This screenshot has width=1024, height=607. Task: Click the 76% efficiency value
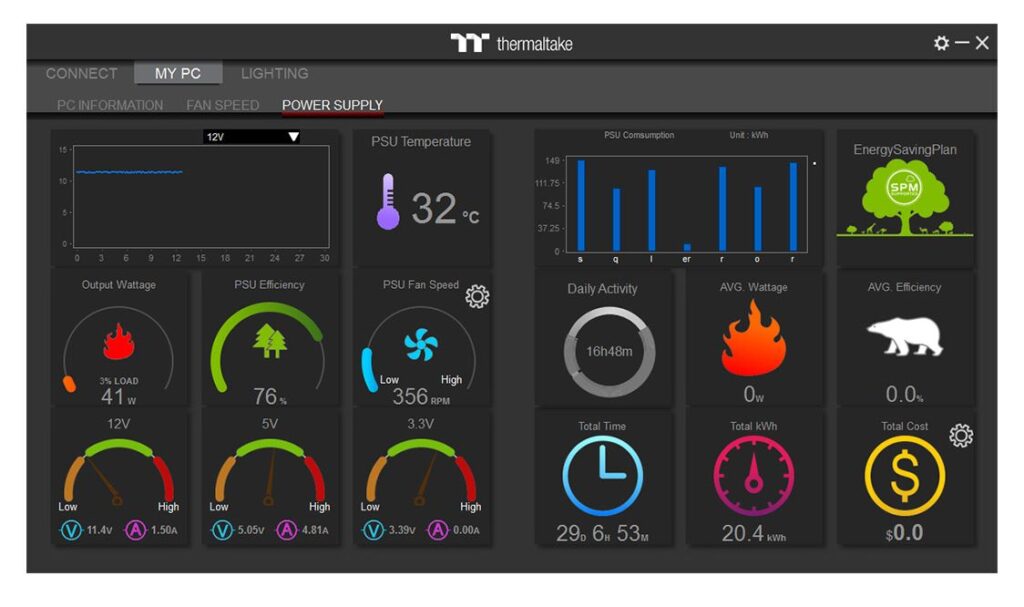(x=270, y=396)
